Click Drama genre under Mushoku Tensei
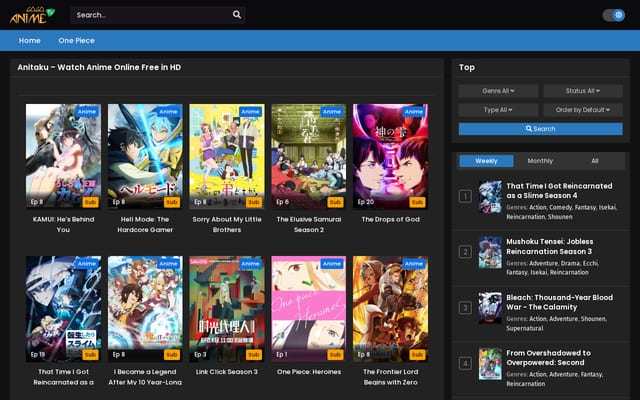This screenshot has width=640, height=400. [570, 263]
